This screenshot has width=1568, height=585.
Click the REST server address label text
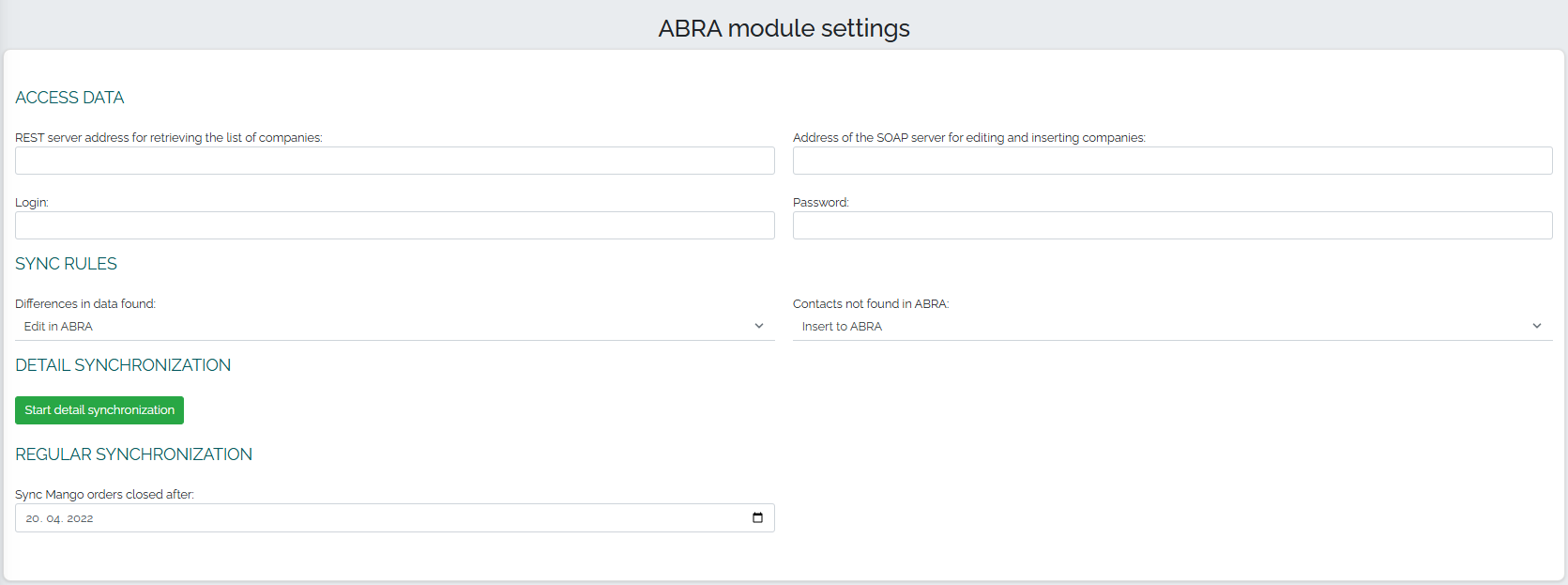(169, 137)
